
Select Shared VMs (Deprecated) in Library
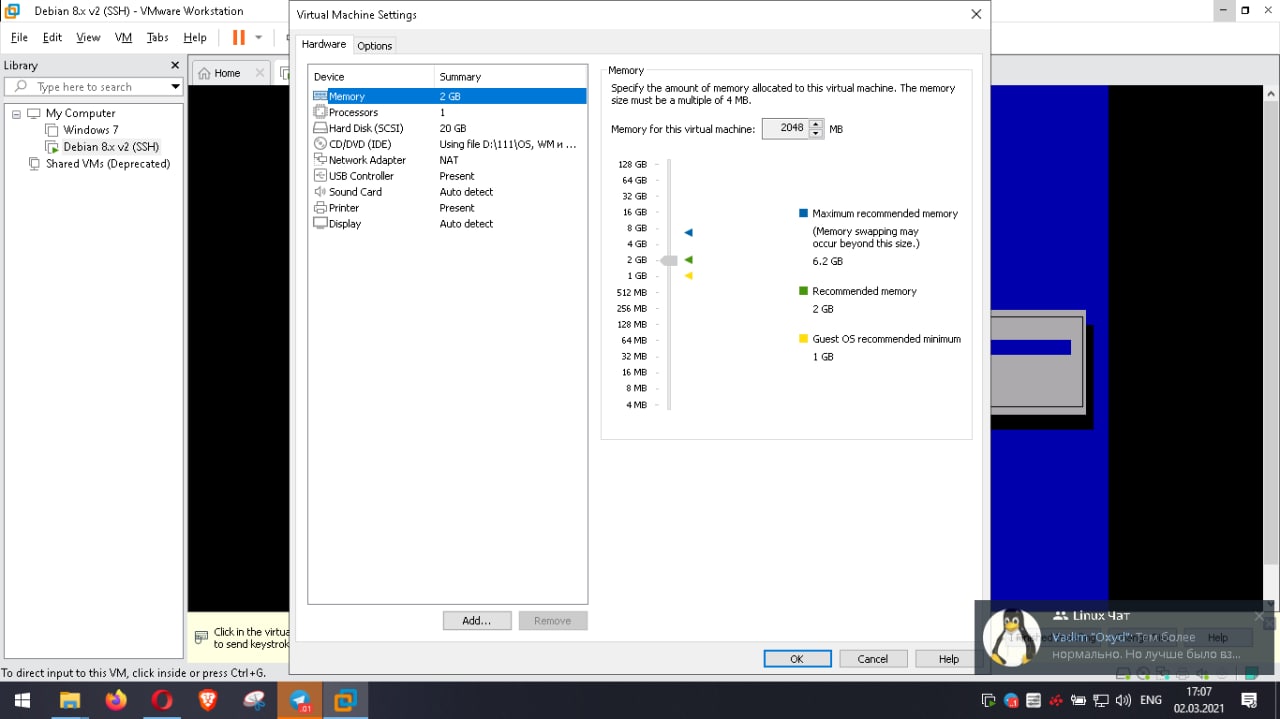coord(108,164)
